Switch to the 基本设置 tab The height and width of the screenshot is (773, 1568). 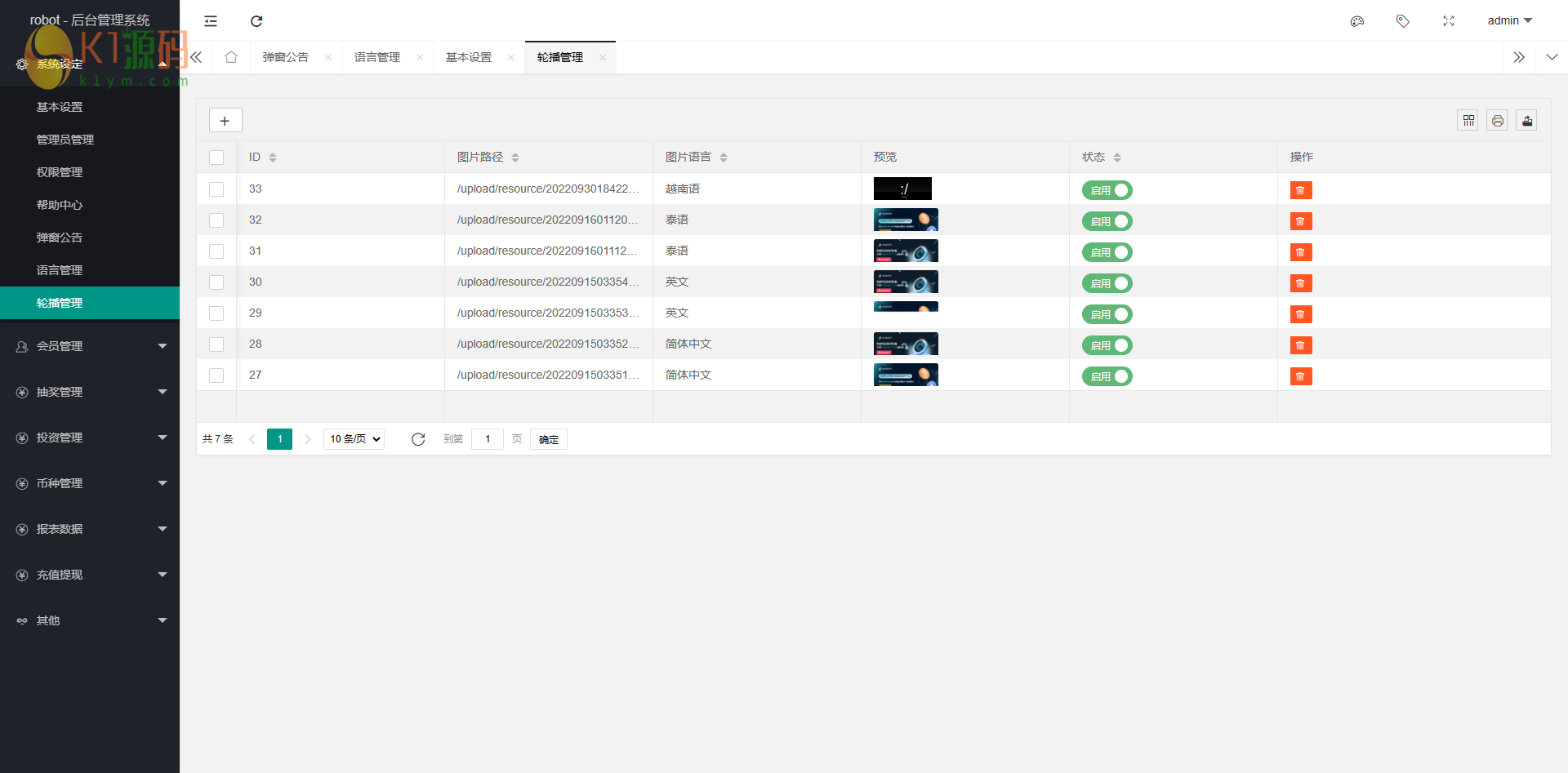[469, 57]
